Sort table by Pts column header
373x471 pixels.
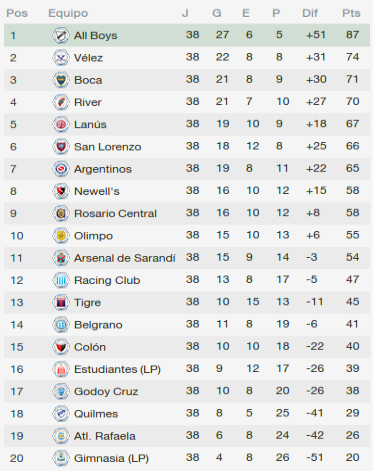[x=351, y=13]
